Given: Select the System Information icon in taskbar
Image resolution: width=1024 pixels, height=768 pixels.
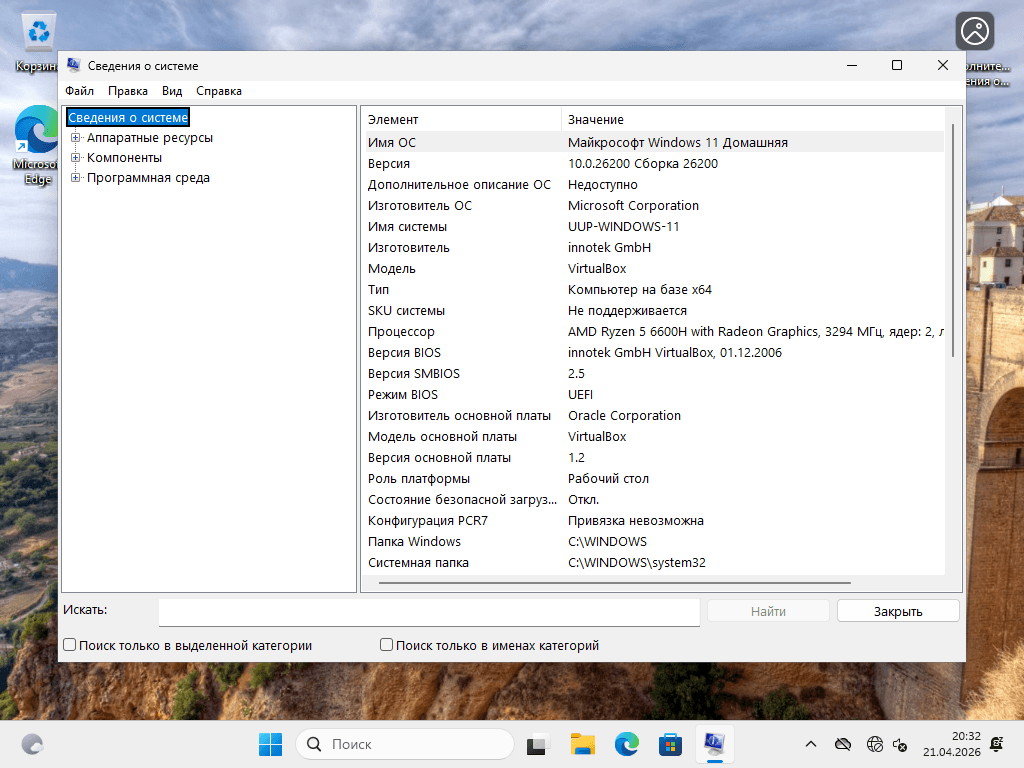Looking at the screenshot, I should click(713, 744).
